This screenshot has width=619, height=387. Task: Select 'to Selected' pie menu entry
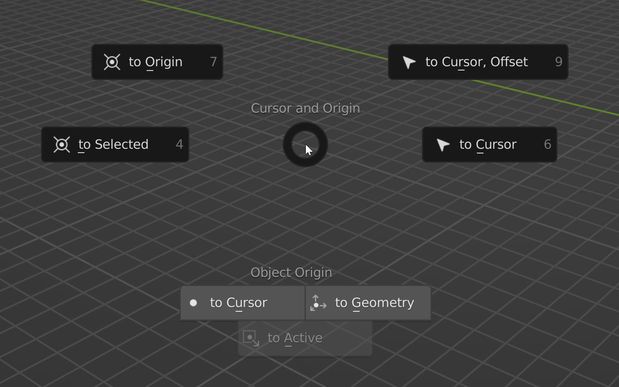pos(115,145)
